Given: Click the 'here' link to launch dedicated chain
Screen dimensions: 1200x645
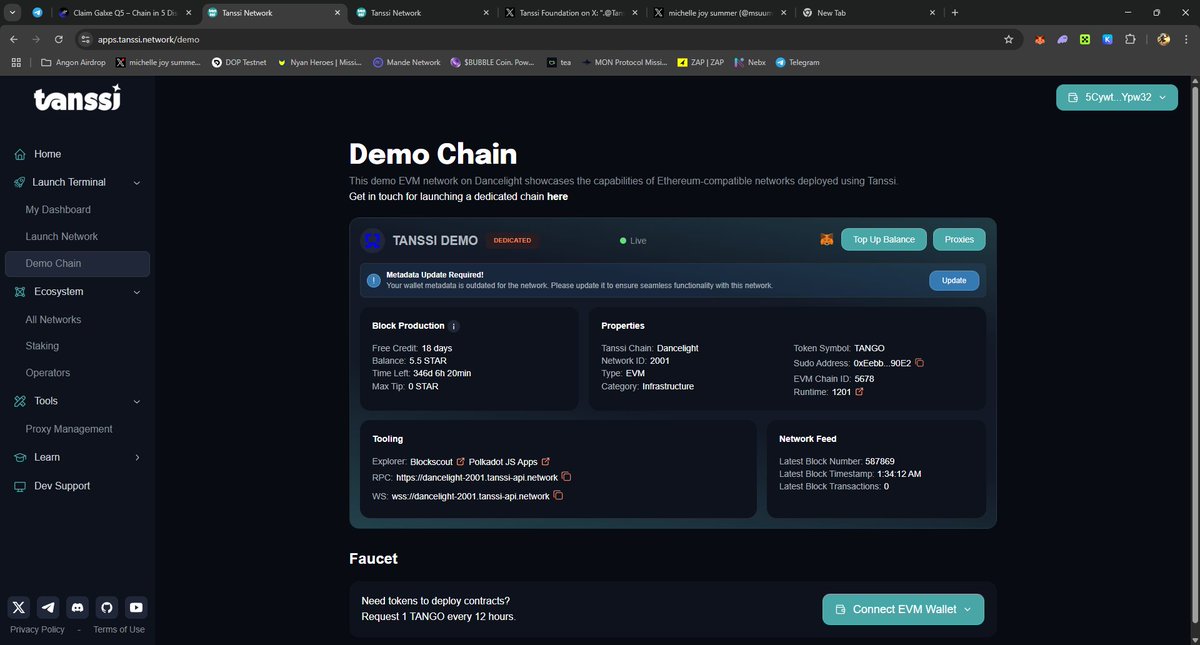Looking at the screenshot, I should point(558,196).
